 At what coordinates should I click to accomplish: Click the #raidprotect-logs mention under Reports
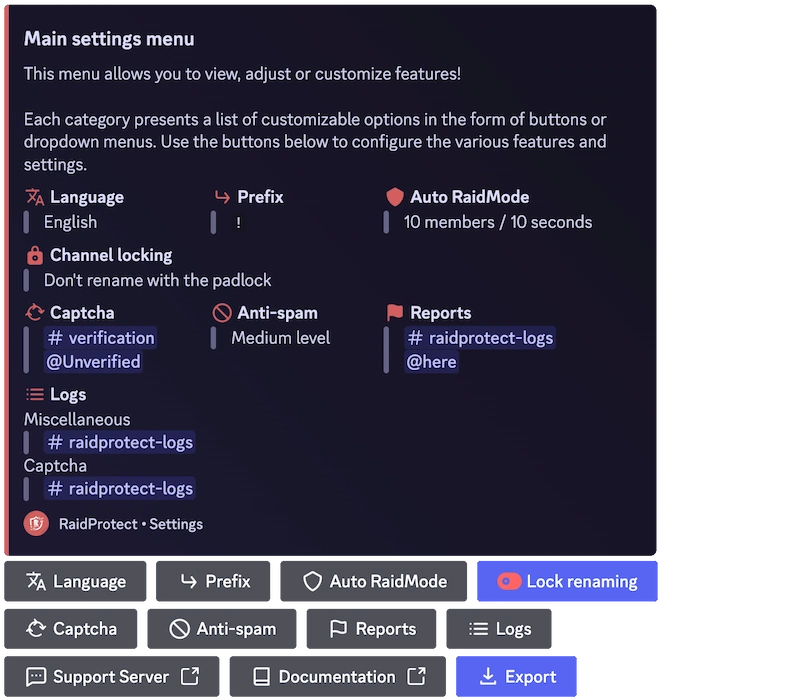[x=479, y=338]
